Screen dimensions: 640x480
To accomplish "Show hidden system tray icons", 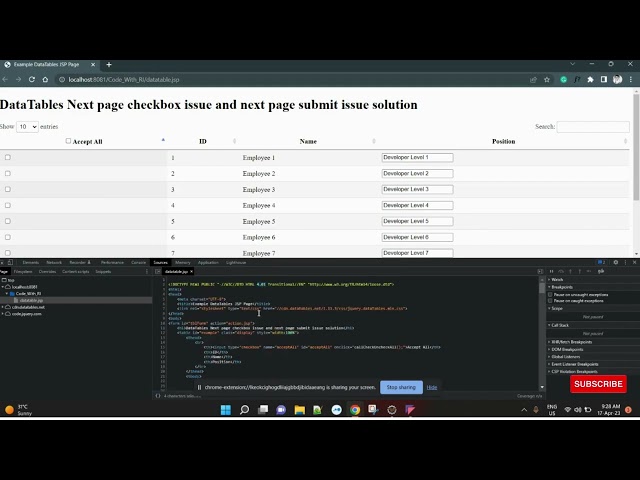I will 524,410.
